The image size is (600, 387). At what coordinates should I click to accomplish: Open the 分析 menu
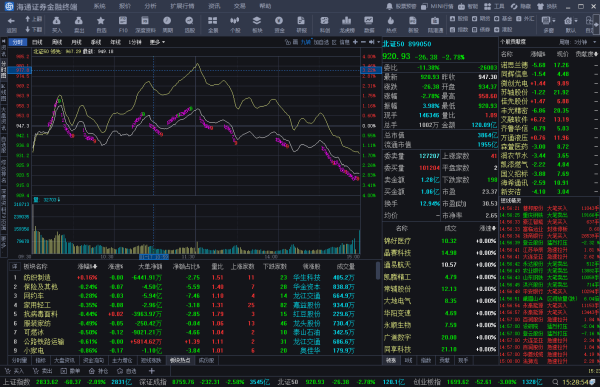(x=150, y=6)
